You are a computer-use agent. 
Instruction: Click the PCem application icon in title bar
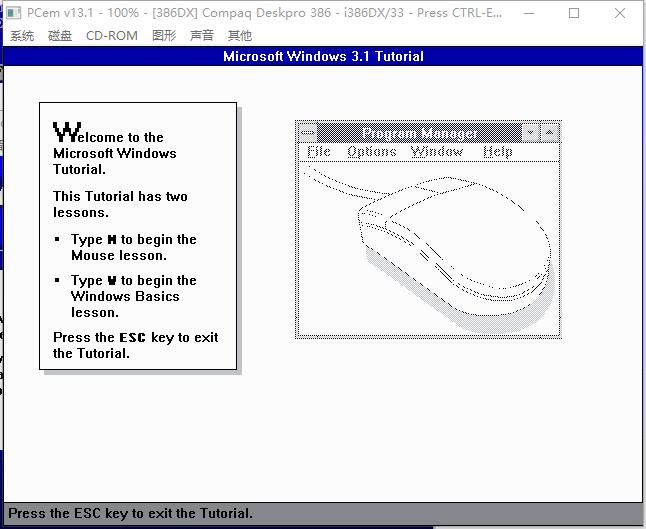pos(14,13)
